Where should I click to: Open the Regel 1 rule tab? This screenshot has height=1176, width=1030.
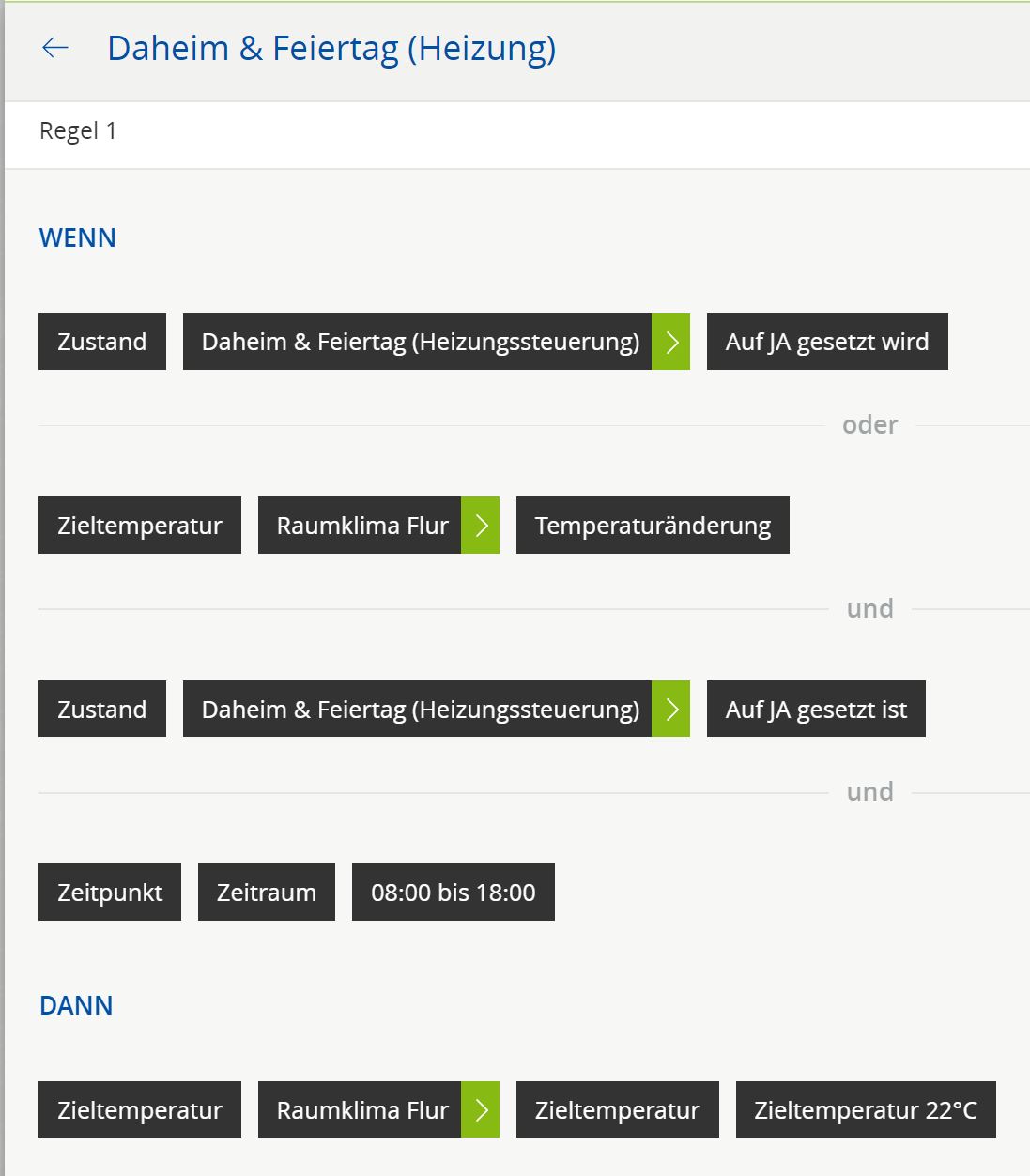[x=78, y=131]
